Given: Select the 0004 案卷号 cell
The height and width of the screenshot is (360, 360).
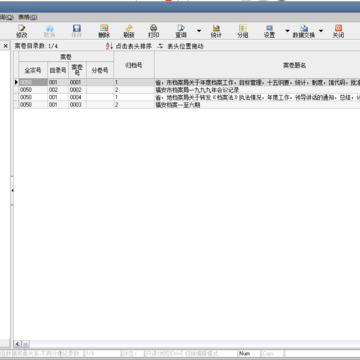Looking at the screenshot, I should 77,97.
